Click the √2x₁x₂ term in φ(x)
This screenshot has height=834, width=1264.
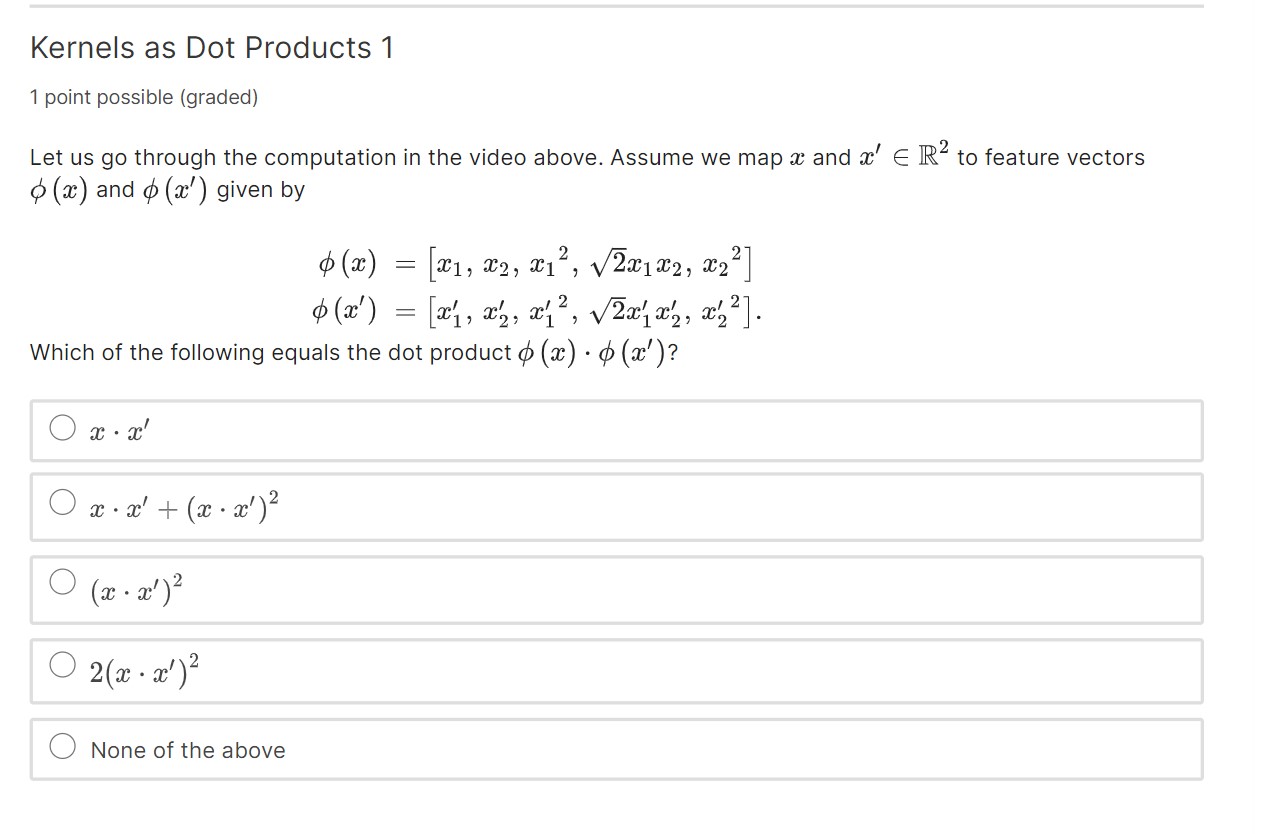[630, 261]
